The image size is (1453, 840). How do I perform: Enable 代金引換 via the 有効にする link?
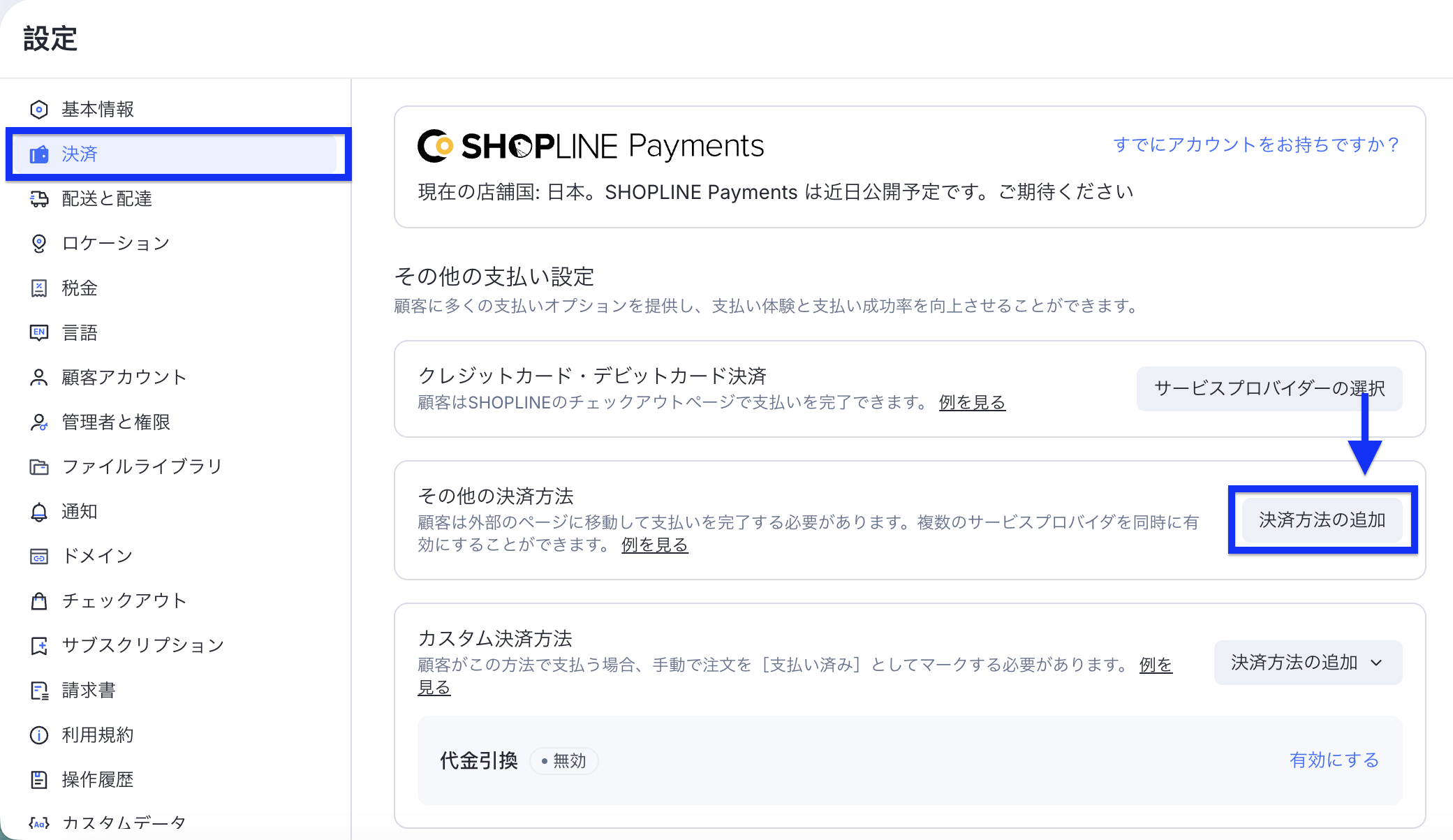pyautogui.click(x=1334, y=760)
